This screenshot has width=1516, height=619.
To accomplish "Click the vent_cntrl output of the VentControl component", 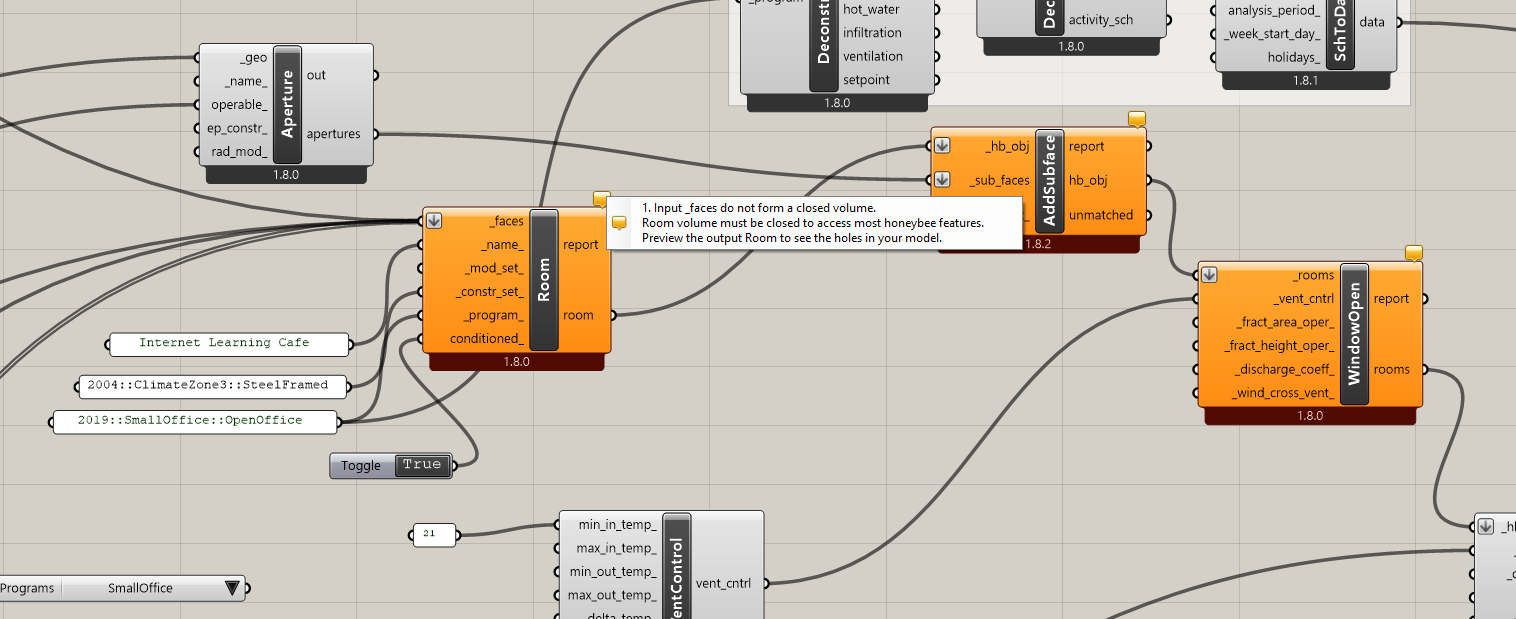I will coord(723,583).
